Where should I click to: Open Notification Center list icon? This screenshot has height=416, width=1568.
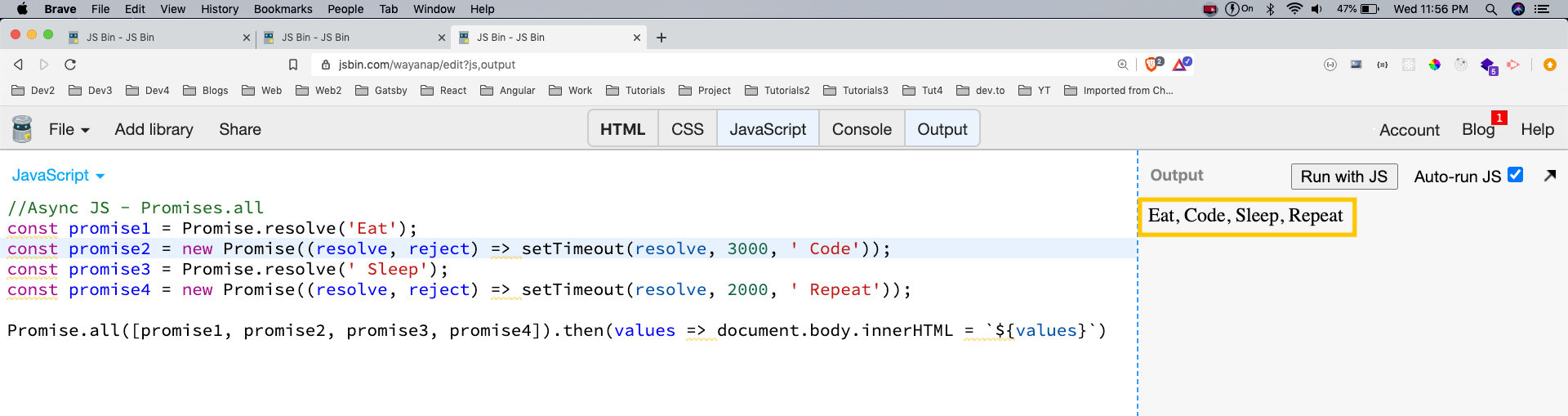(1542, 9)
